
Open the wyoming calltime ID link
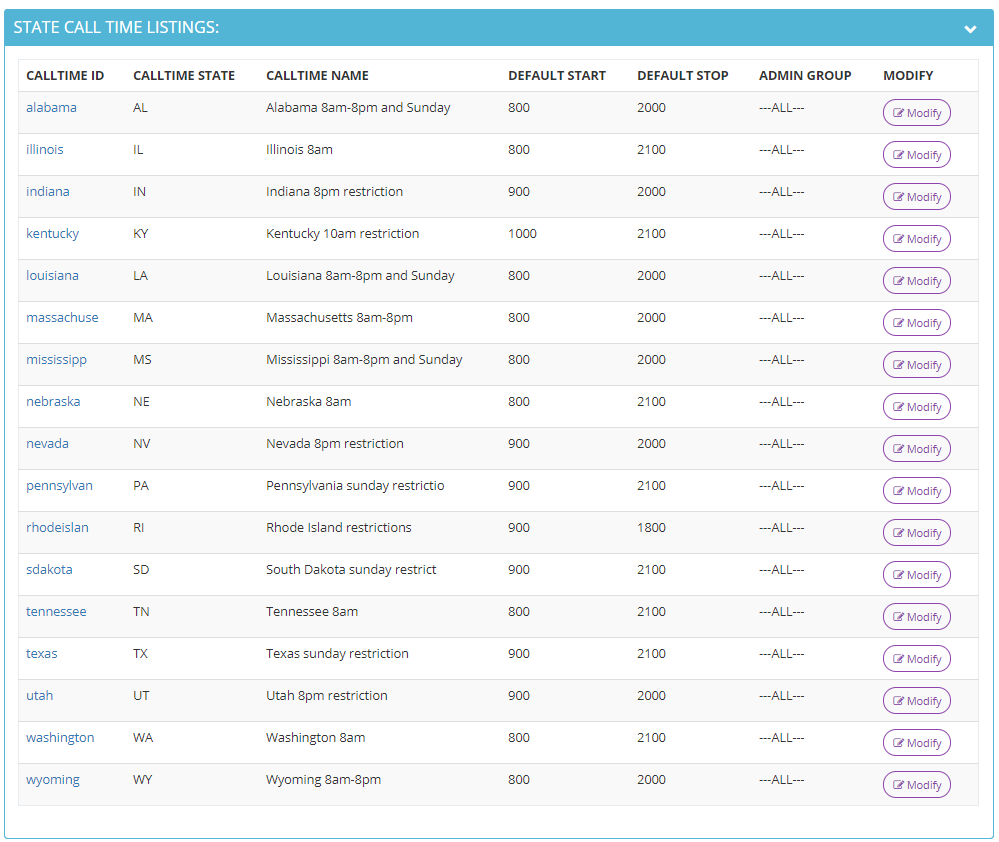(x=53, y=780)
